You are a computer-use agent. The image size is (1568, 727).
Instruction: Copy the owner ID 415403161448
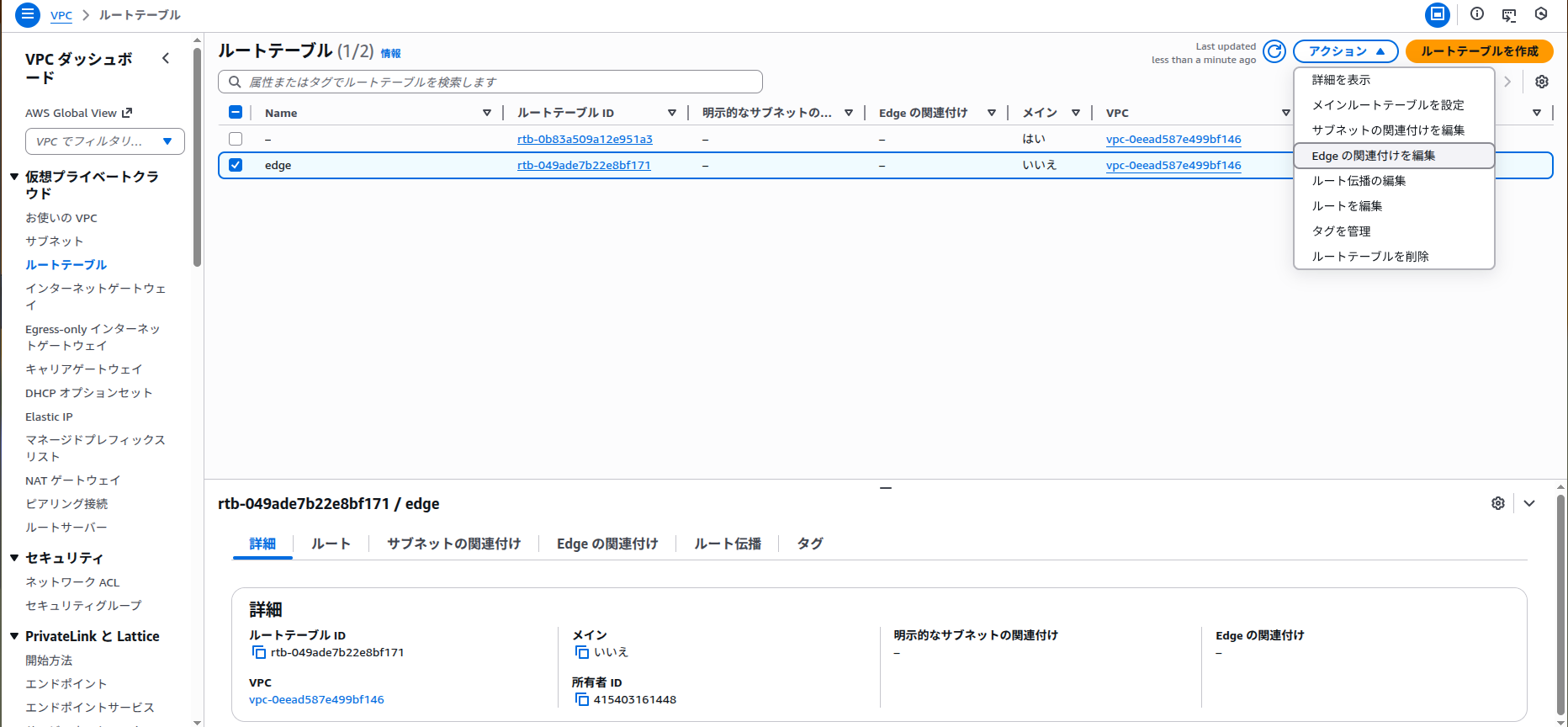[582, 699]
